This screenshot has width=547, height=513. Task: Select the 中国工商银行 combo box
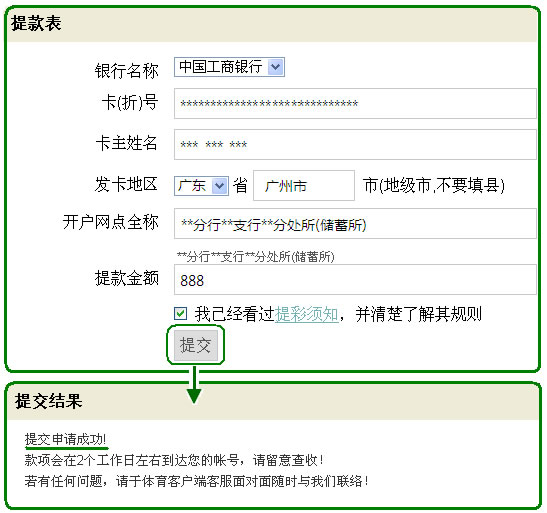[x=230, y=67]
